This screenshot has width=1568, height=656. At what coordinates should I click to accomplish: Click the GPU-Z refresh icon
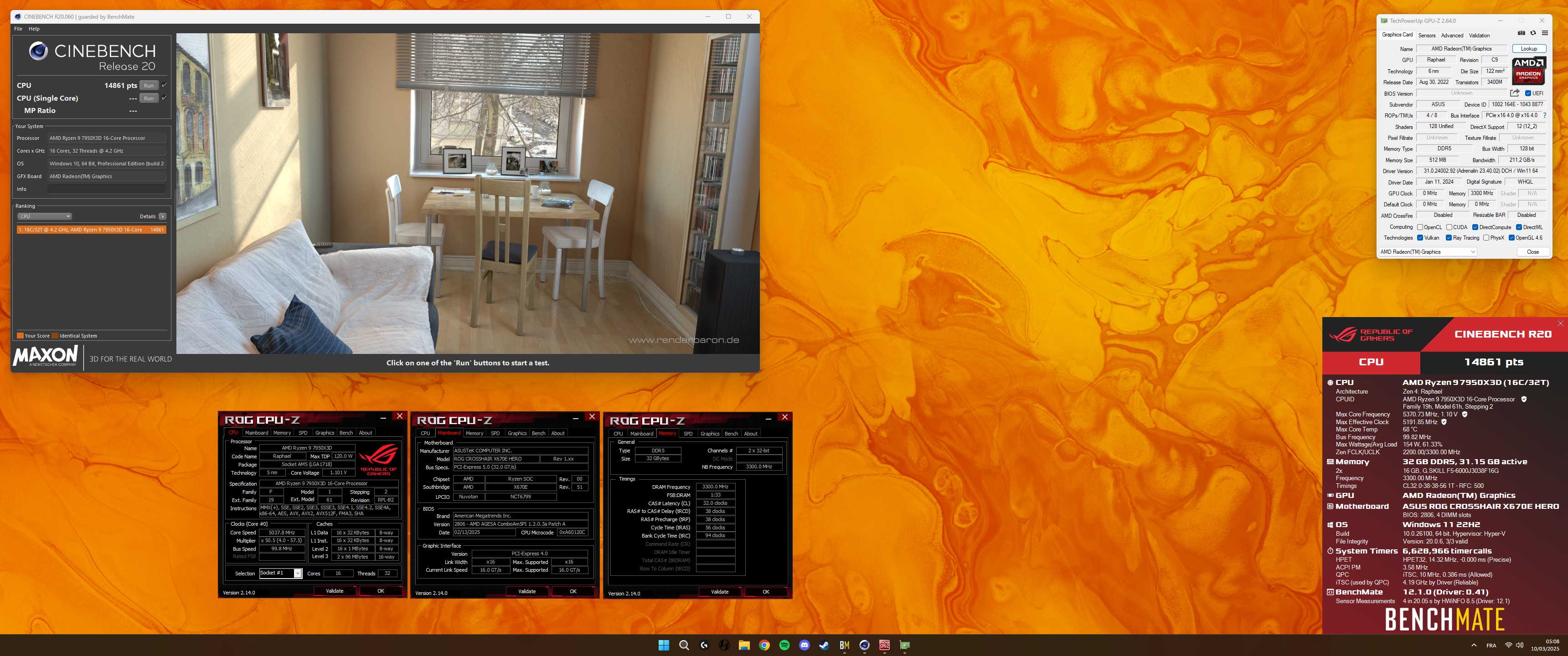[x=1533, y=33]
